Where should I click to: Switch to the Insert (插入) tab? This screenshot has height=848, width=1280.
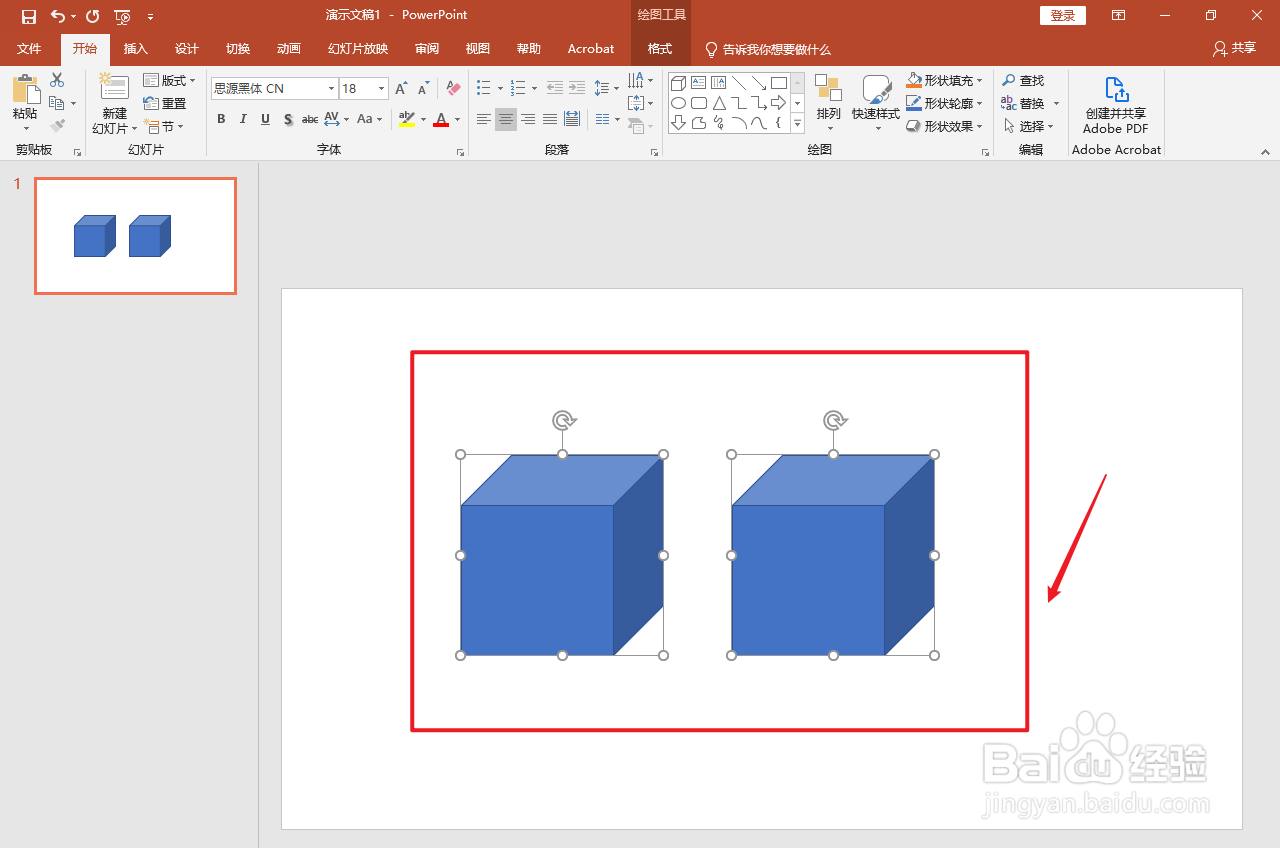[136, 49]
